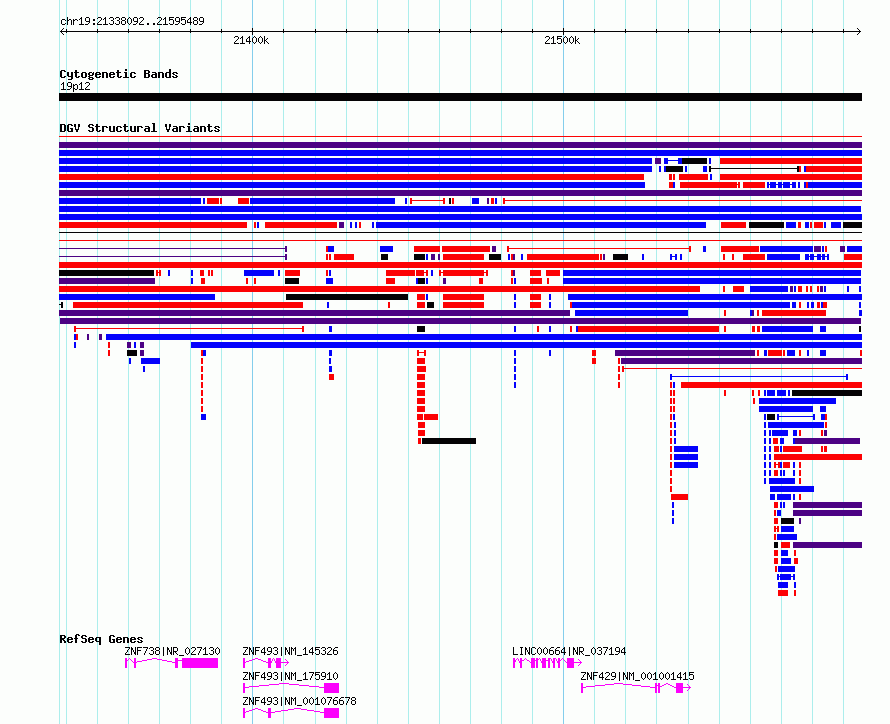Click the 21400k ruler tick label
The height and width of the screenshot is (724, 890).
click(x=251, y=41)
